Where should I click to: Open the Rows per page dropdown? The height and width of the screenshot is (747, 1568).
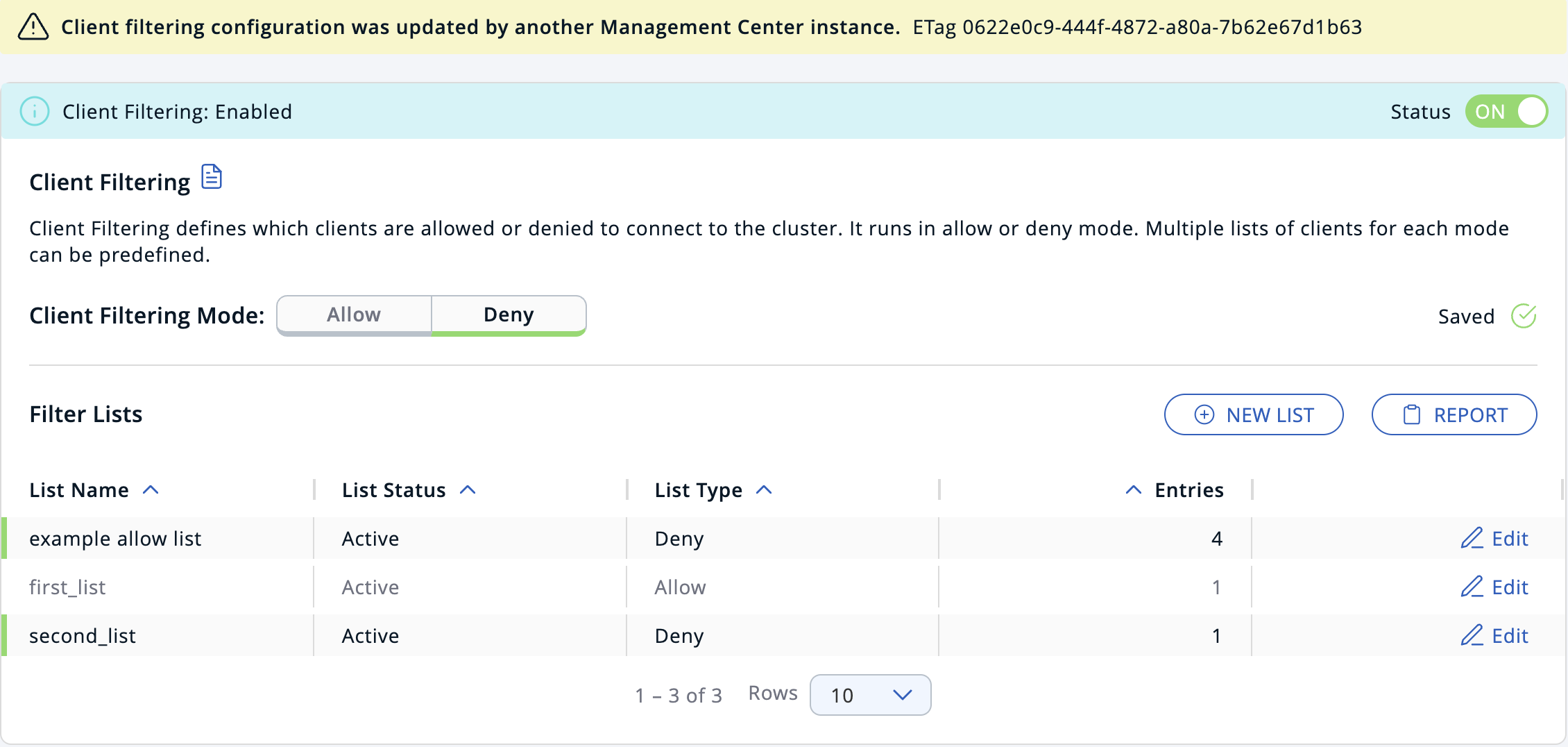[870, 695]
